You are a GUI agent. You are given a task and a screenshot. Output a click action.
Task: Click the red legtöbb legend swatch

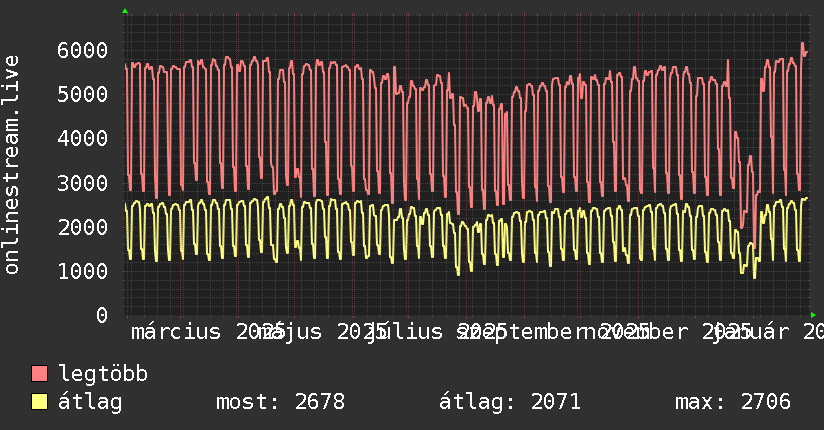39,374
